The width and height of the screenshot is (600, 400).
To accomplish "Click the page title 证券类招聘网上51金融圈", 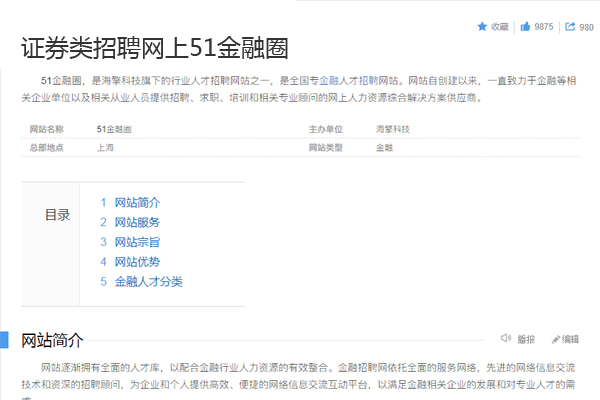I will click(x=155, y=49).
